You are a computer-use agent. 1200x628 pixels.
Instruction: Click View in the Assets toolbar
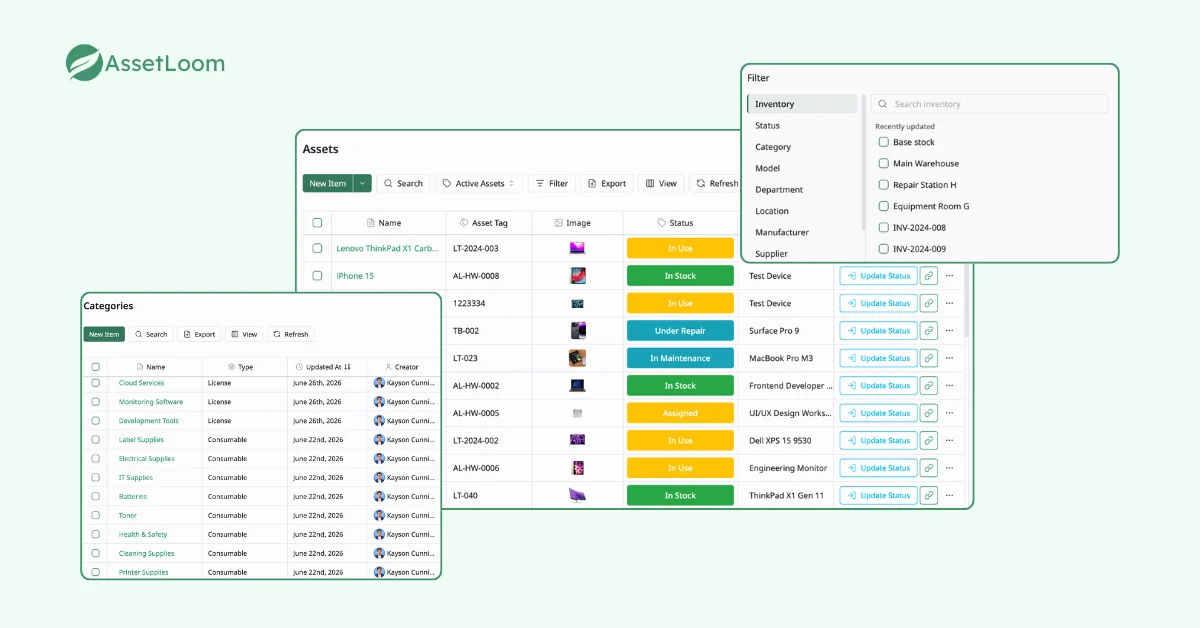click(661, 184)
